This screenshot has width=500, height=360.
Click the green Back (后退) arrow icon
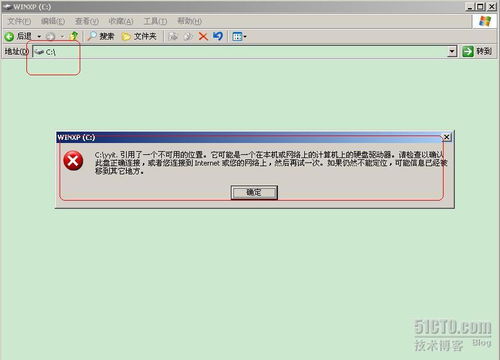pyautogui.click(x=9, y=36)
